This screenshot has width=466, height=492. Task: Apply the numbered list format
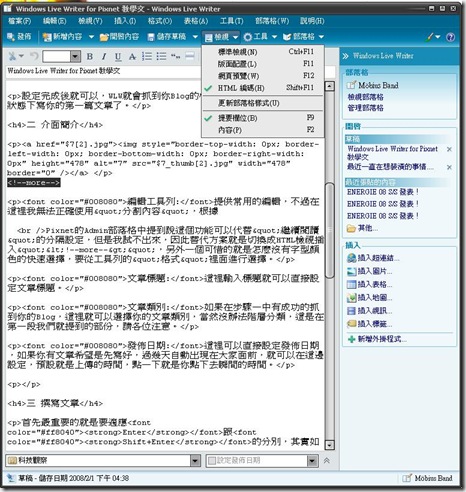click(x=147, y=56)
